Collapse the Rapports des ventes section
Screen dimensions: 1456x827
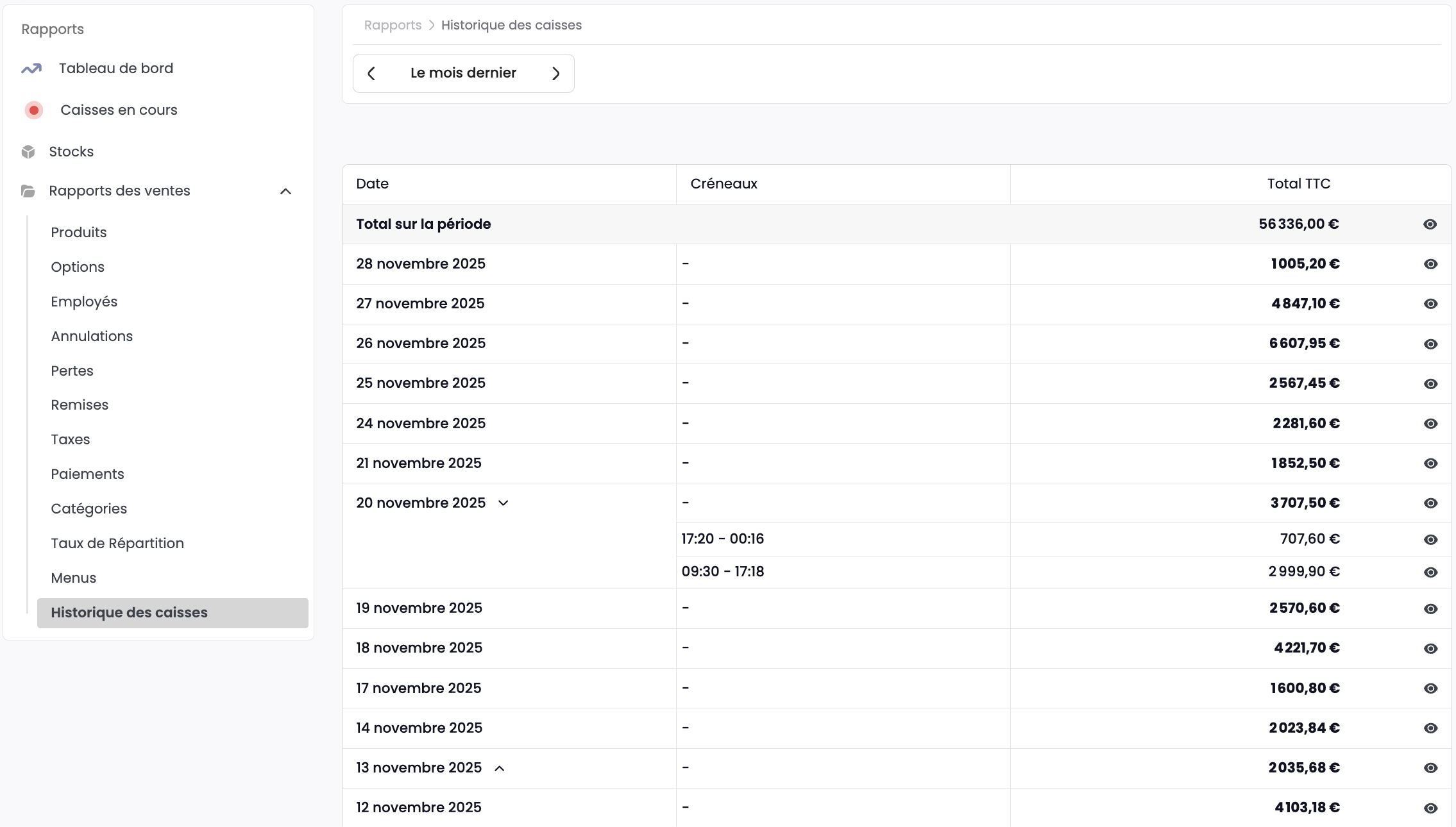tap(286, 191)
